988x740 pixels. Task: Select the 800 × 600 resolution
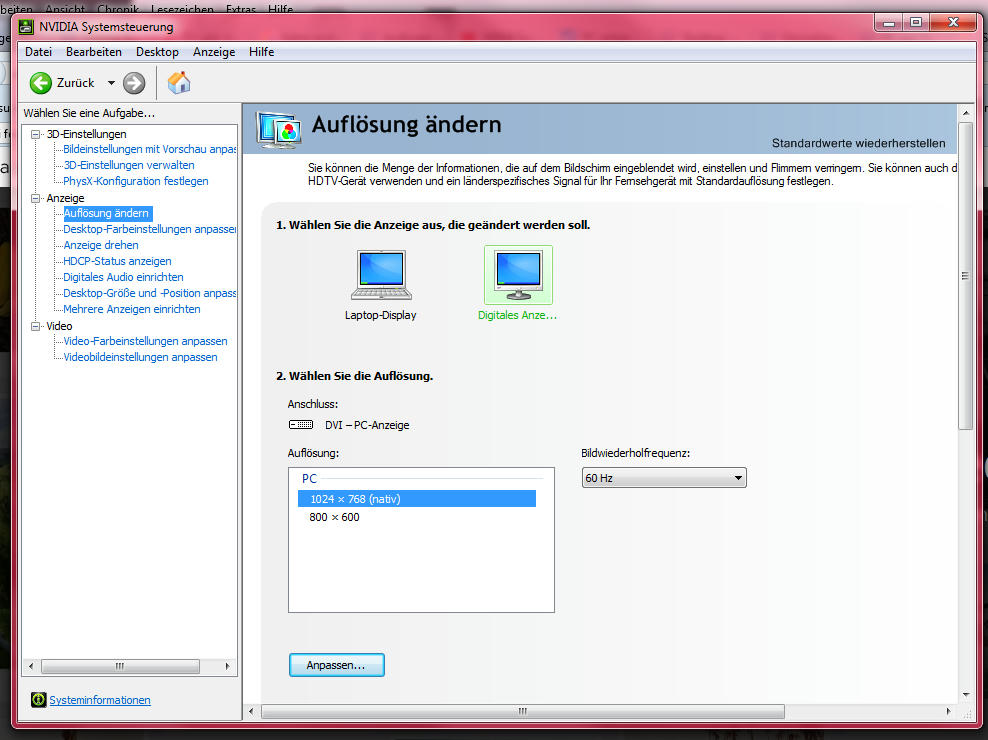point(335,517)
